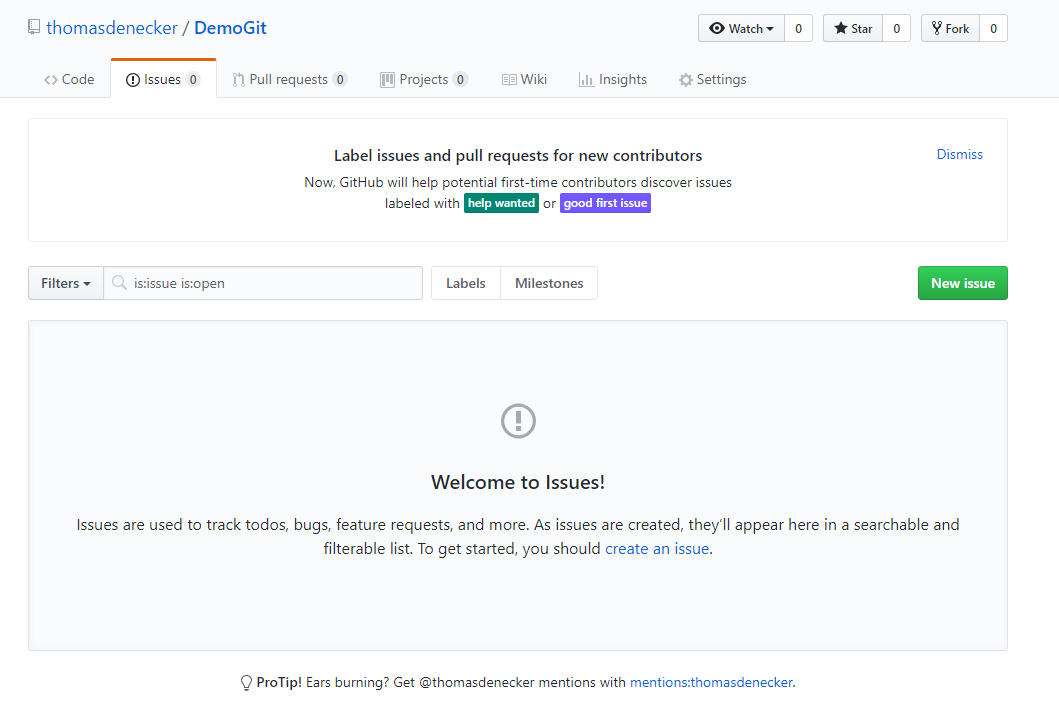Open the DemoGit repository link
Image resolution: width=1059 pixels, height=711 pixels.
230,28
